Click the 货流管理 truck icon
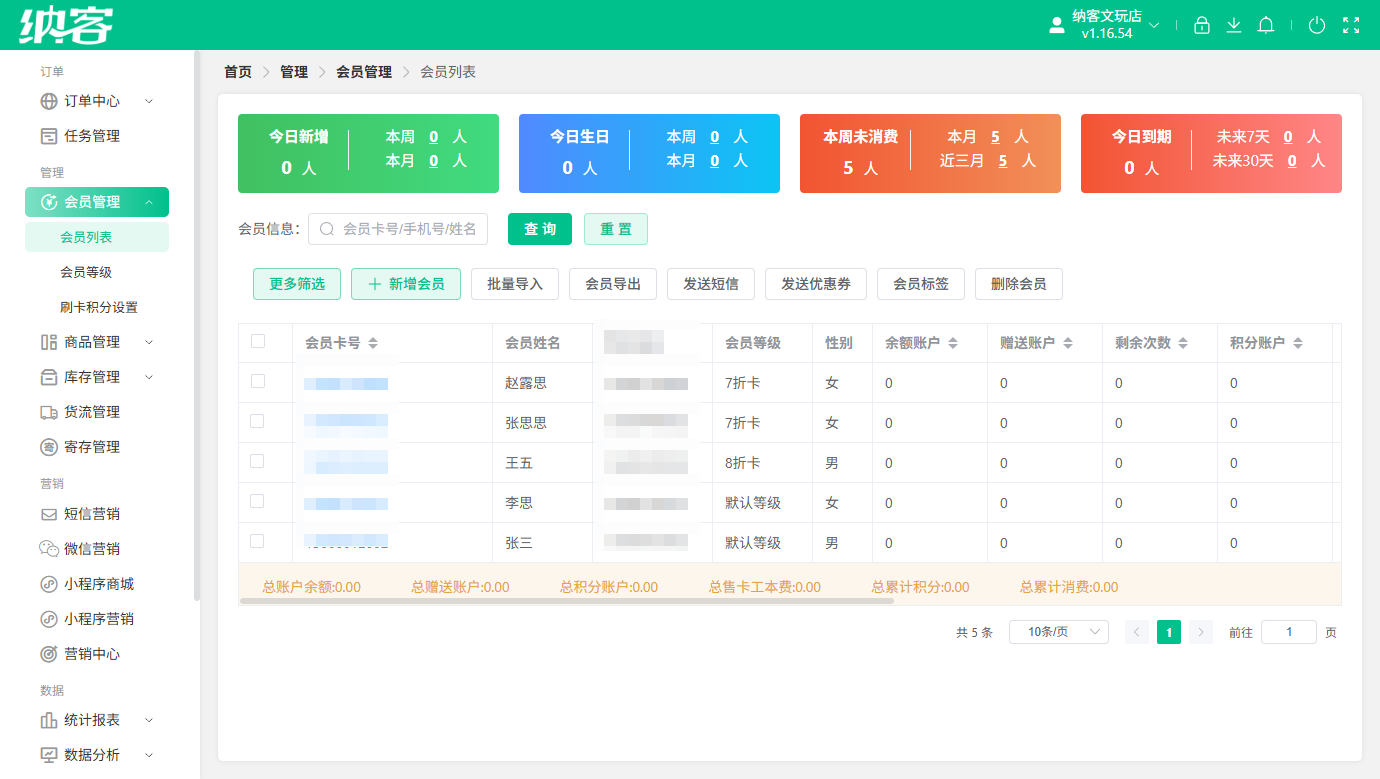 [x=49, y=412]
